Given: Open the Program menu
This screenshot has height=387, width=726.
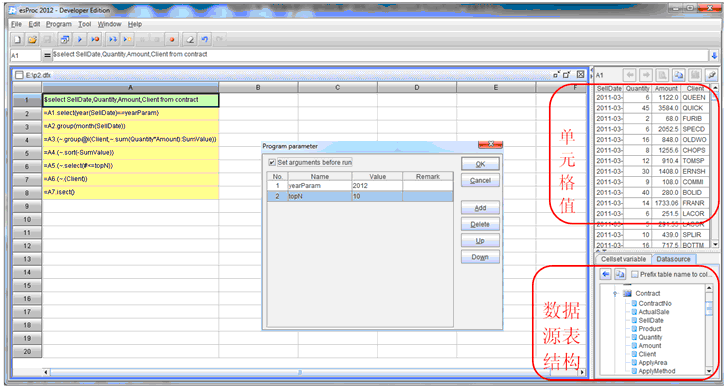Looking at the screenshot, I should pyautogui.click(x=59, y=24).
